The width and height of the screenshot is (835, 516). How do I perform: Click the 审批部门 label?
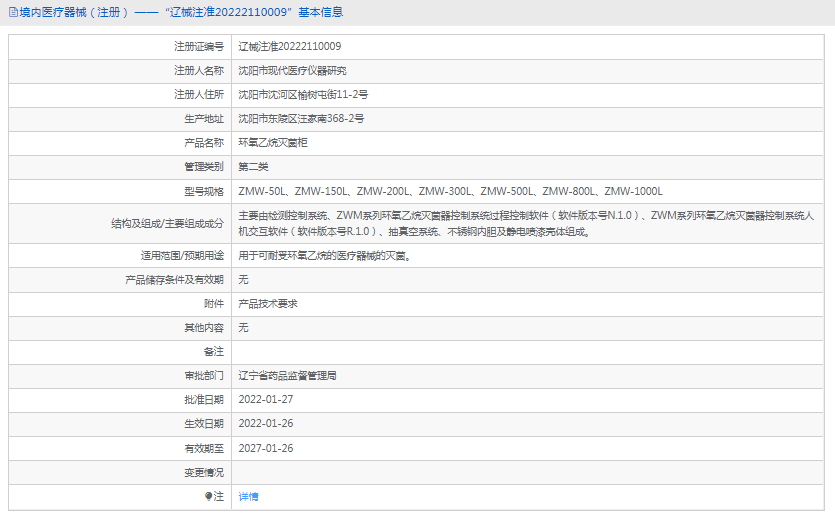click(204, 375)
